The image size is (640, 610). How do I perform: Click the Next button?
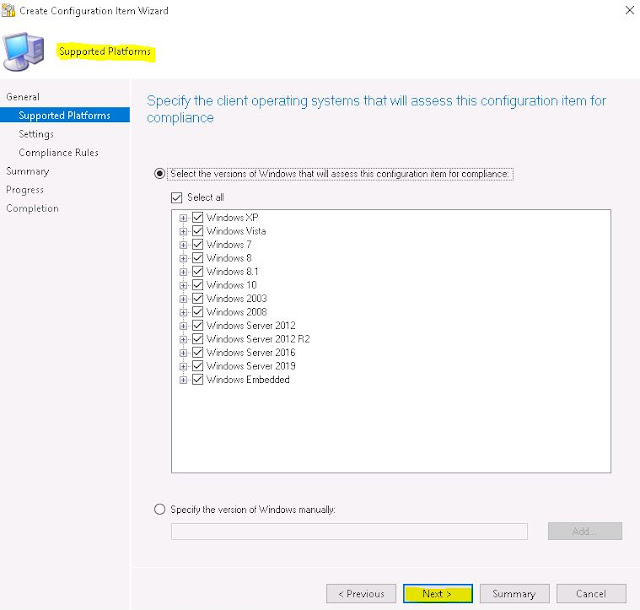[x=438, y=593]
